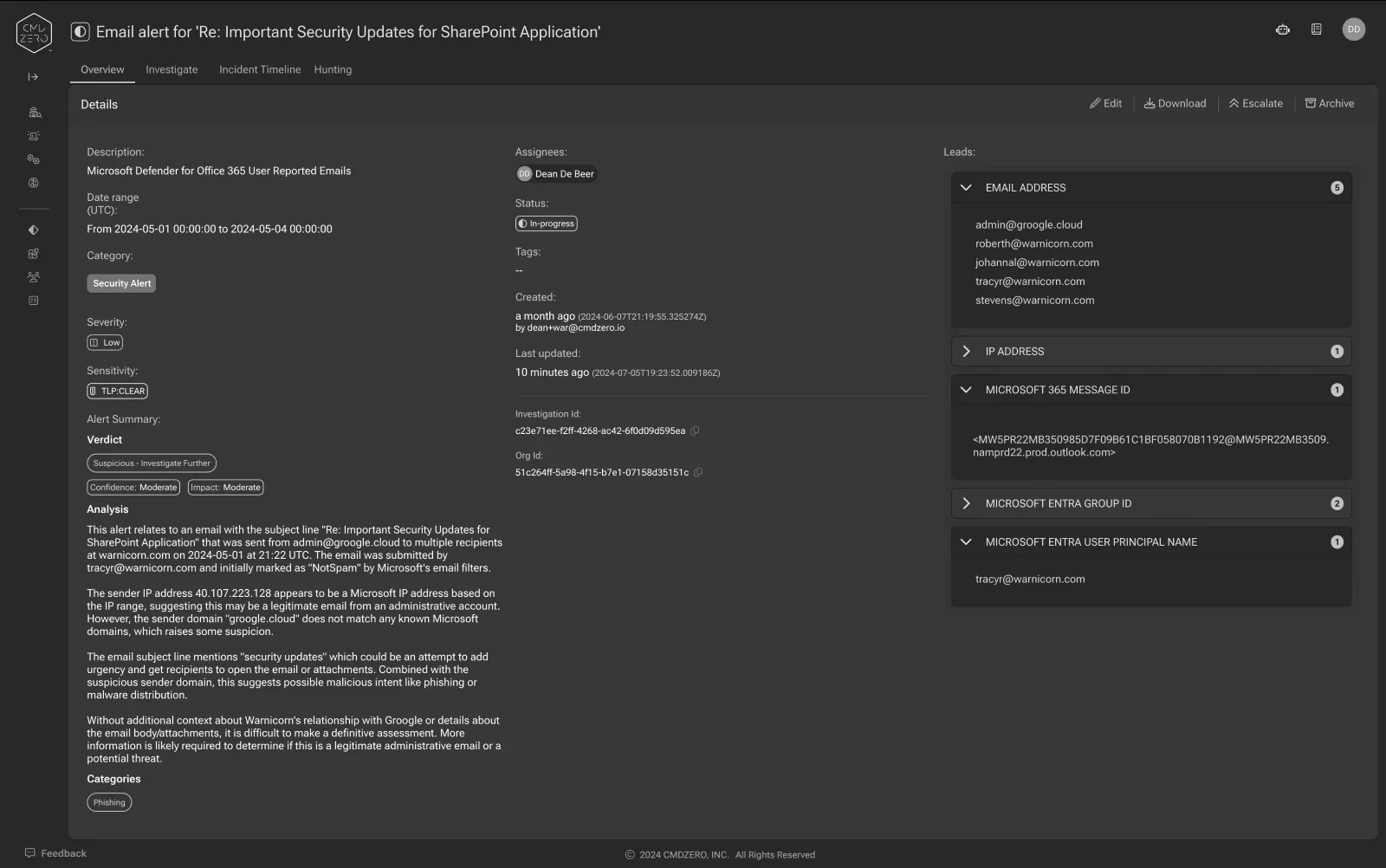1386x868 pixels.
Task: Copy the Investigation Id value
Action: (695, 431)
